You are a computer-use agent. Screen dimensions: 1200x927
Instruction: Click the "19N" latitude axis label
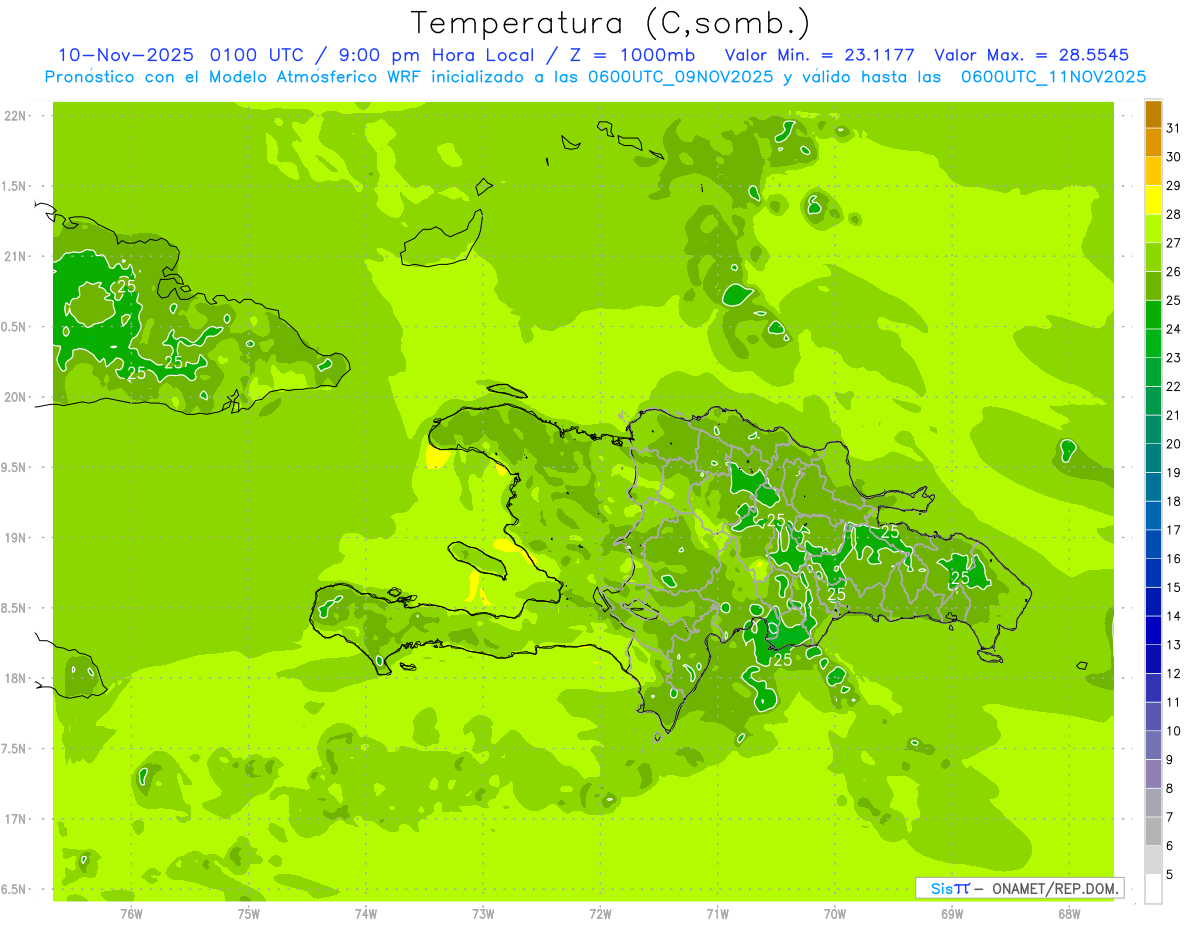[16, 537]
